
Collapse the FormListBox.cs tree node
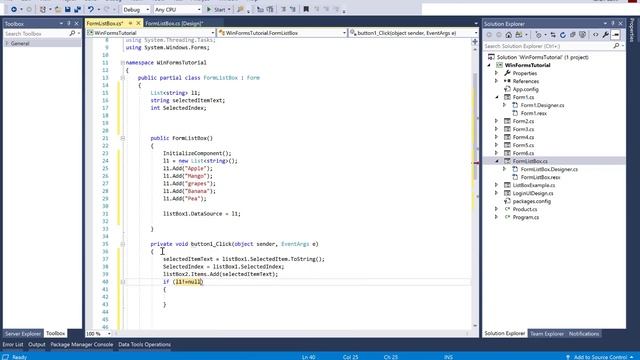click(x=497, y=161)
